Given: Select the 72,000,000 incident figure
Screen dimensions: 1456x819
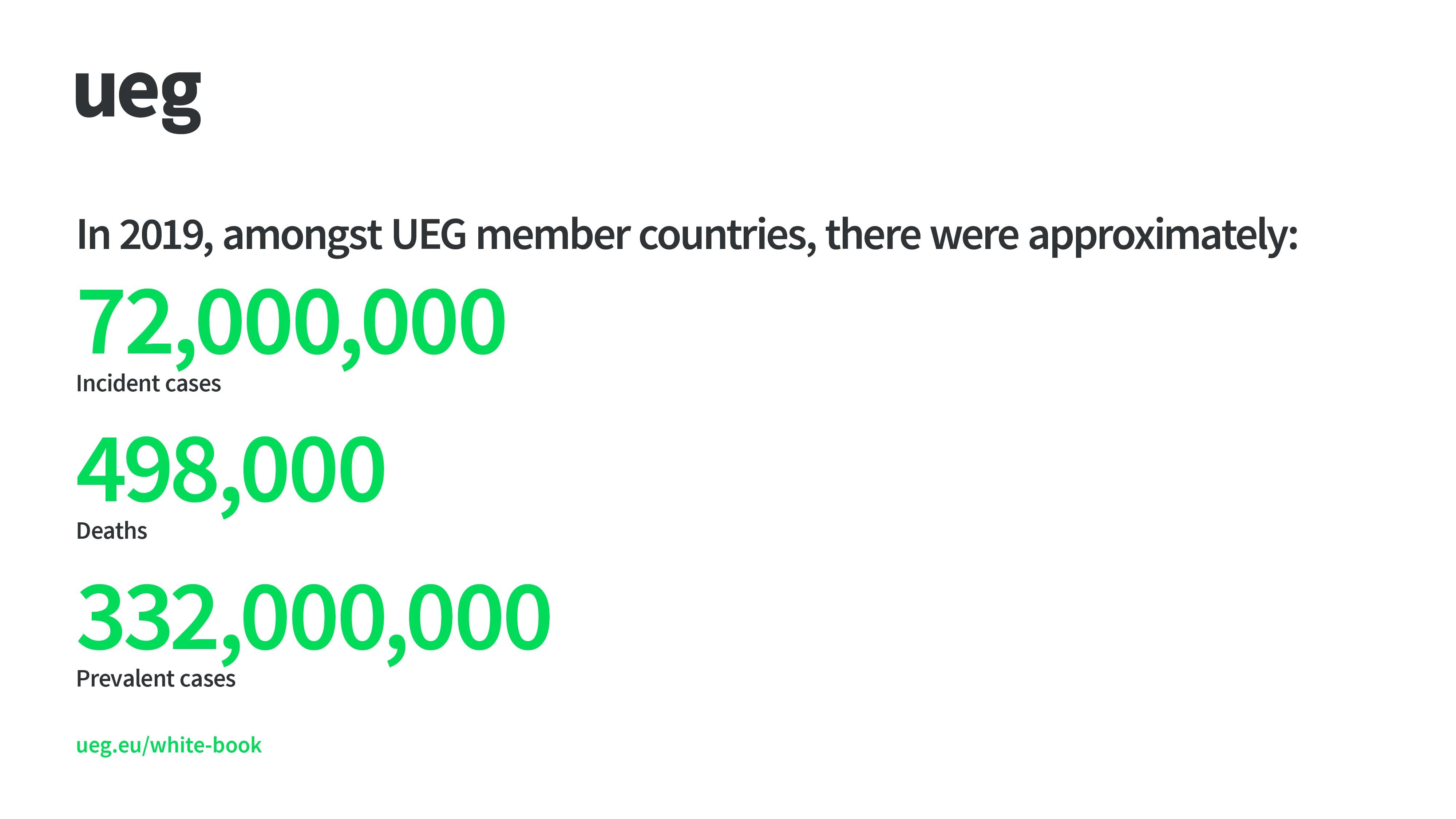Looking at the screenshot, I should point(290,322).
